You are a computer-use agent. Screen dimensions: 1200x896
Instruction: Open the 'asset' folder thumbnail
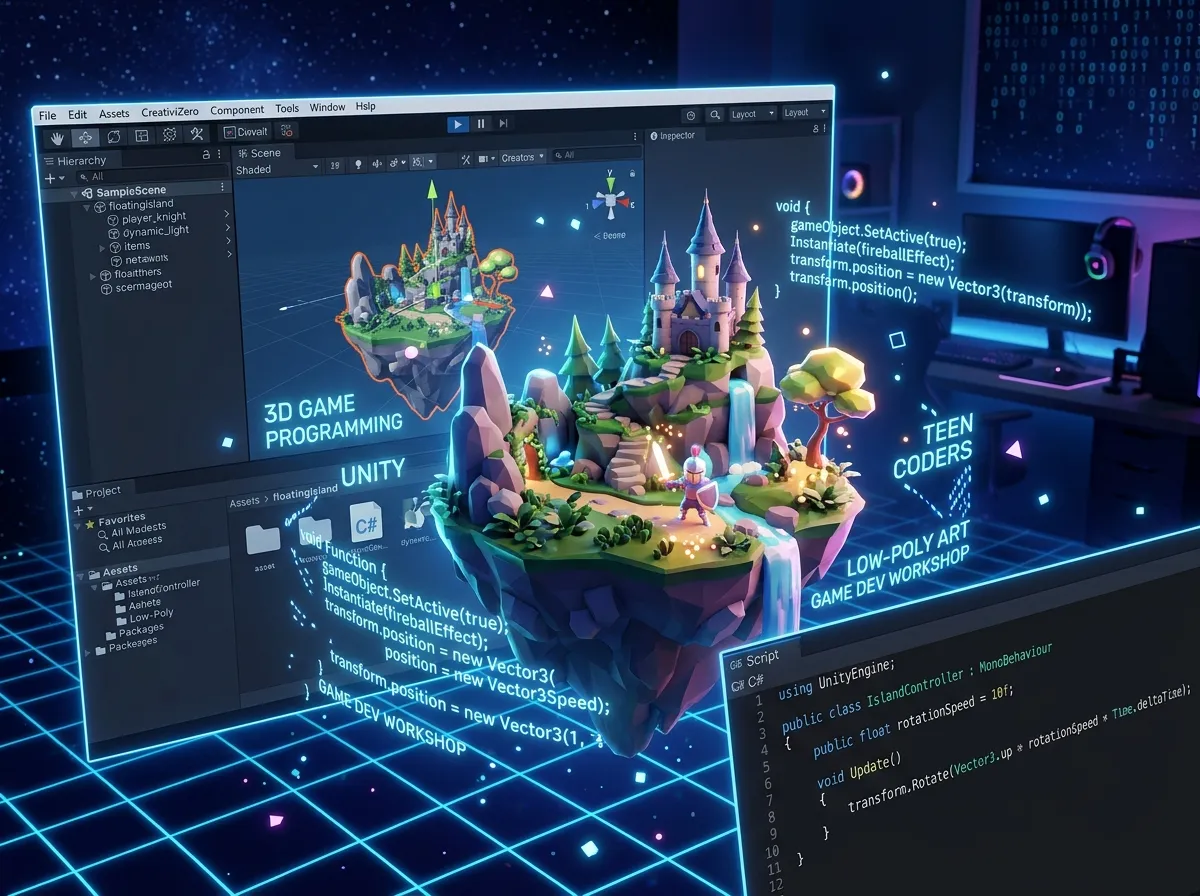(263, 541)
